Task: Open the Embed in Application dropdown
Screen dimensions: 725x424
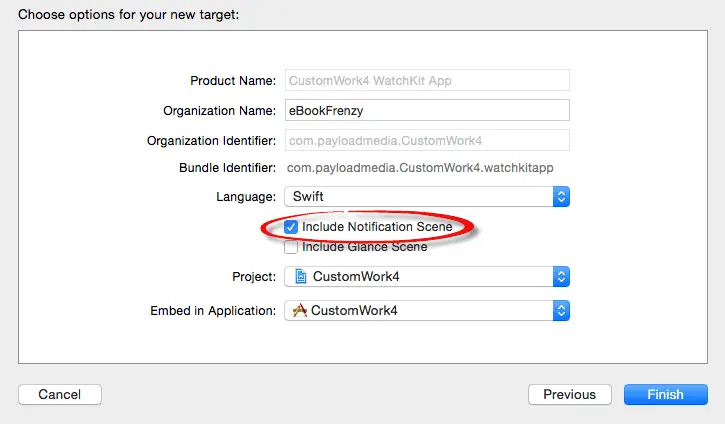Action: (426, 311)
